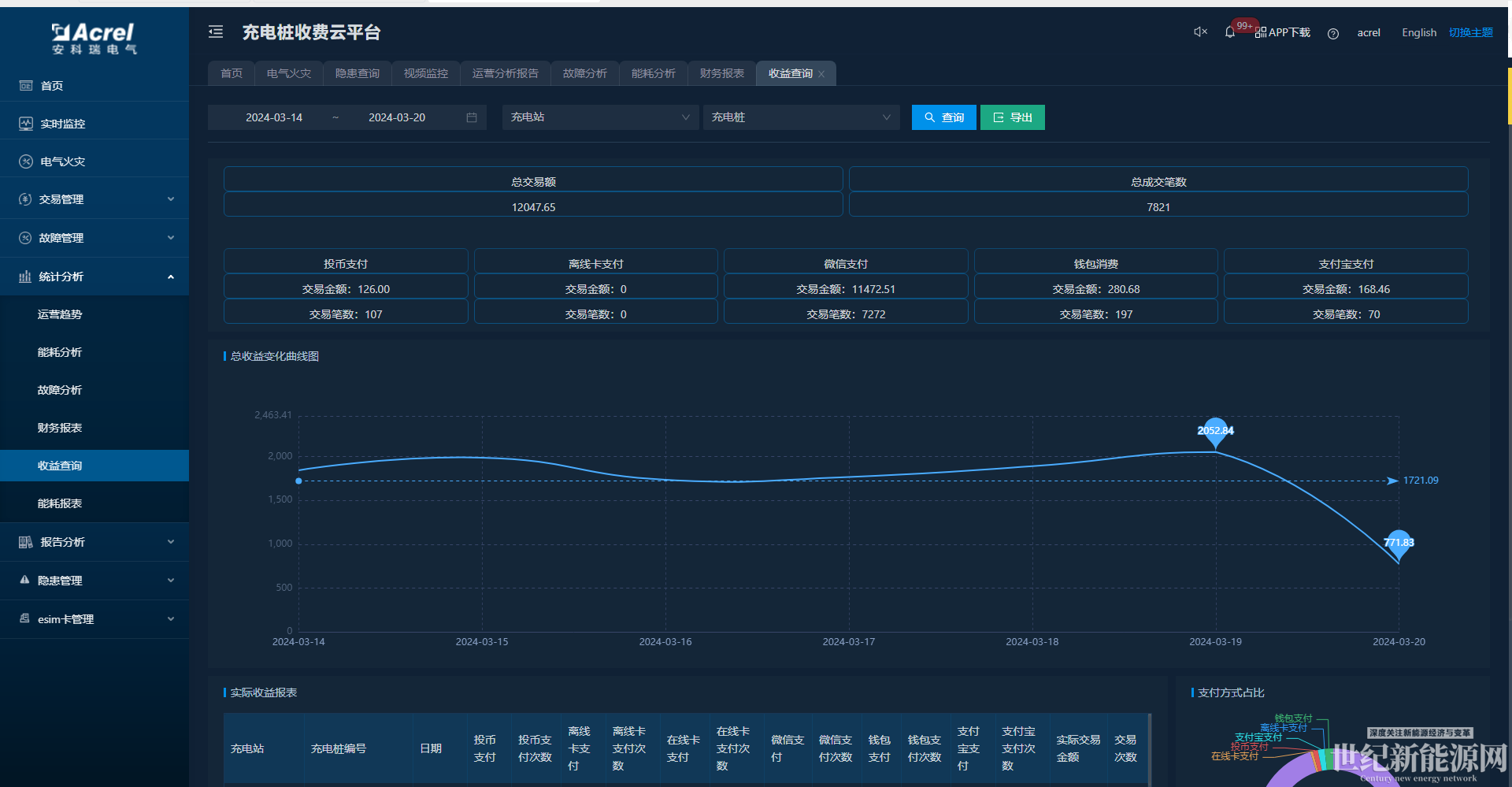Image resolution: width=1512 pixels, height=787 pixels.
Task: Select 运营趋势 in the sidebar
Action: coord(60,314)
